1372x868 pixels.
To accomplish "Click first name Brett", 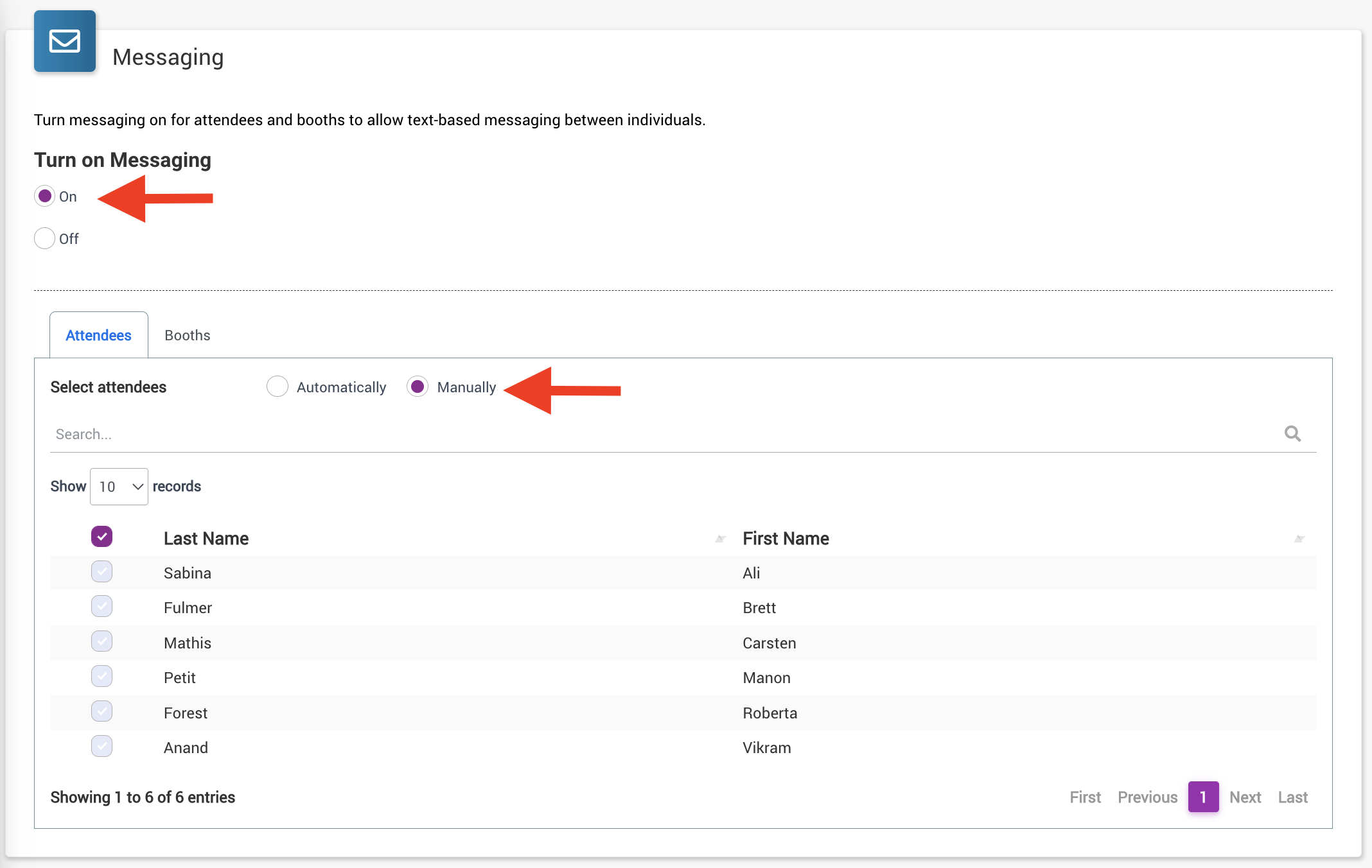I will [759, 607].
